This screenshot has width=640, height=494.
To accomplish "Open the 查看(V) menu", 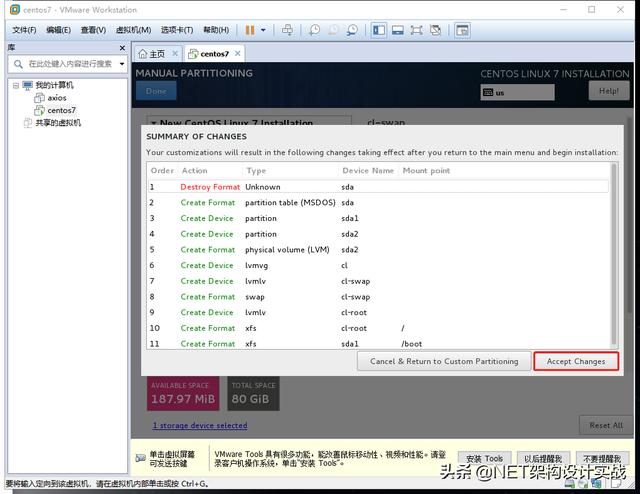I will [x=93, y=30].
